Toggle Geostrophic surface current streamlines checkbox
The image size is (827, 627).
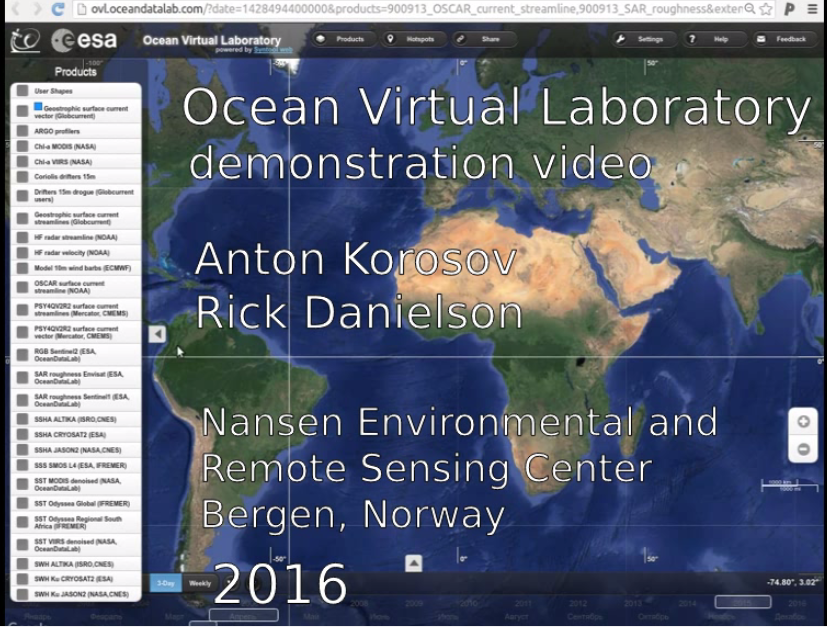22,218
